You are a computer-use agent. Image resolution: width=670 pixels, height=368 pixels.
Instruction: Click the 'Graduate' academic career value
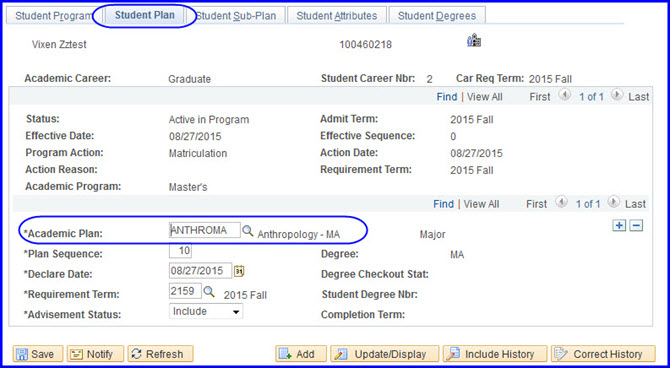[x=189, y=79]
